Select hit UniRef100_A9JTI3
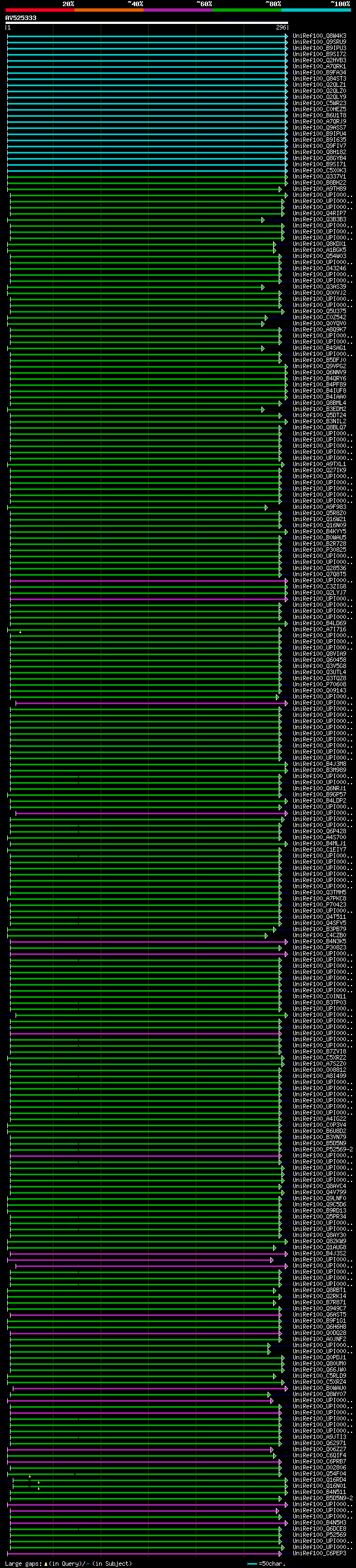The height and width of the screenshot is (1568, 356). tap(319, 1437)
